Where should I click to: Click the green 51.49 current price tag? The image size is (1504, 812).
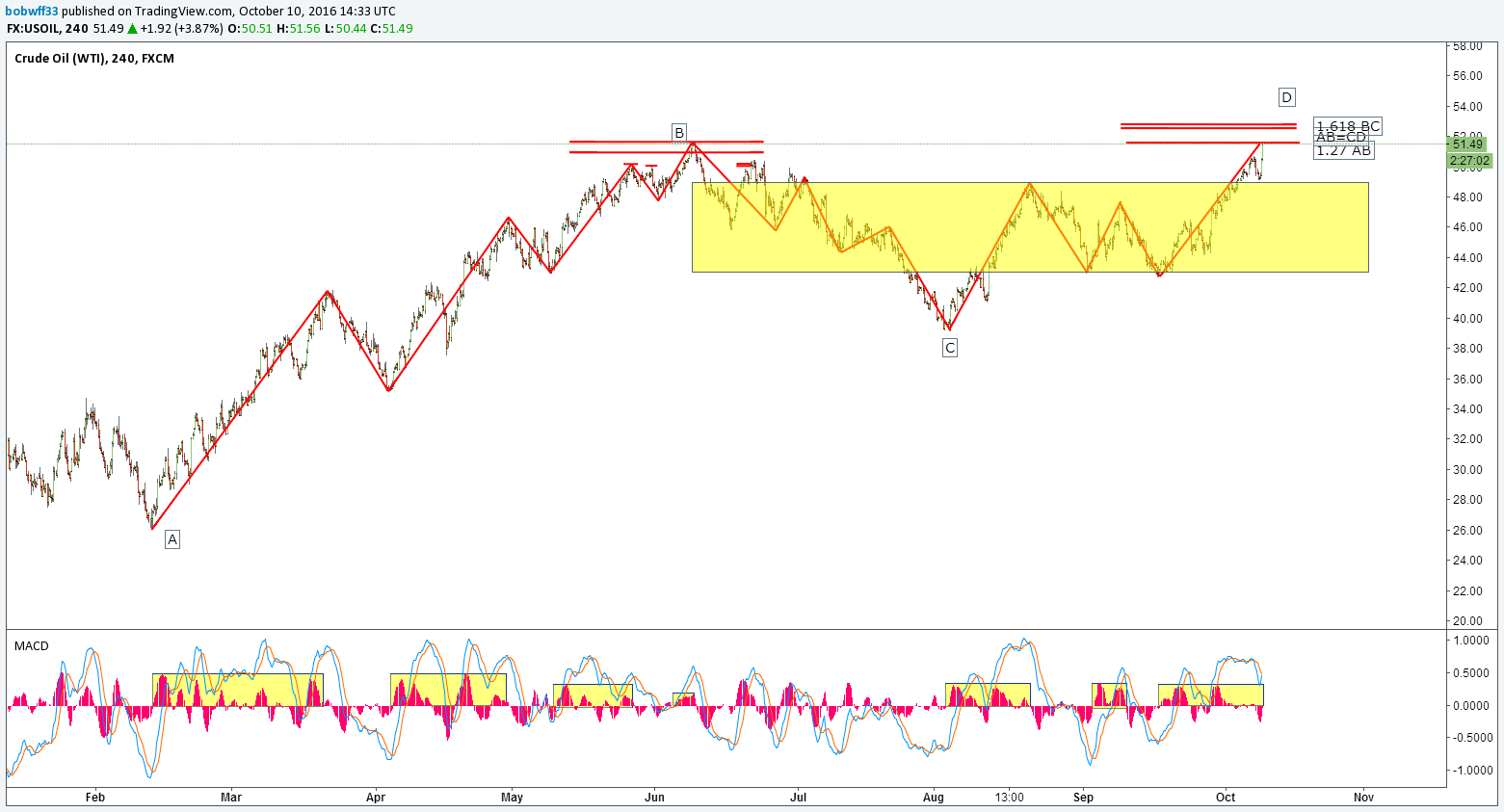point(1468,144)
